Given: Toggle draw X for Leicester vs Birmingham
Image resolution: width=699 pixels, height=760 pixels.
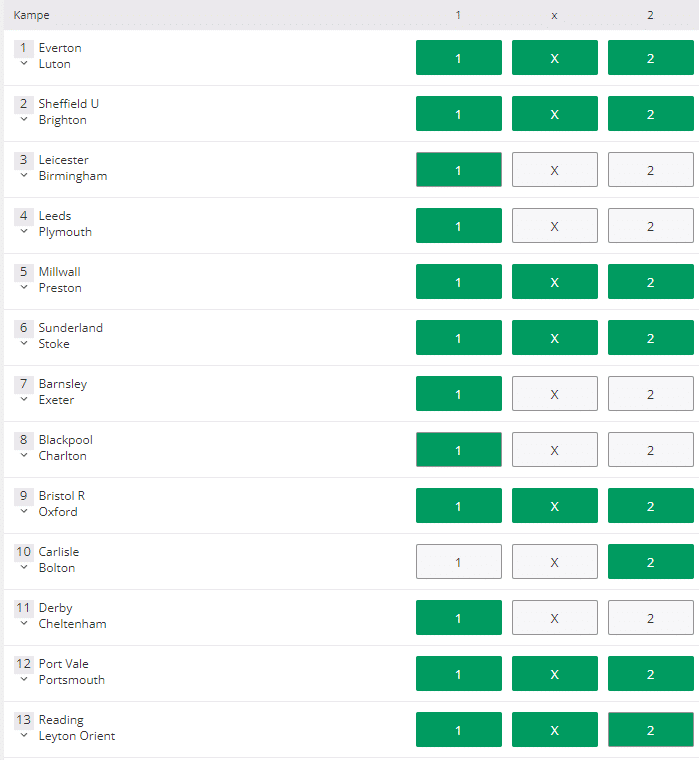Looking at the screenshot, I should point(555,170).
